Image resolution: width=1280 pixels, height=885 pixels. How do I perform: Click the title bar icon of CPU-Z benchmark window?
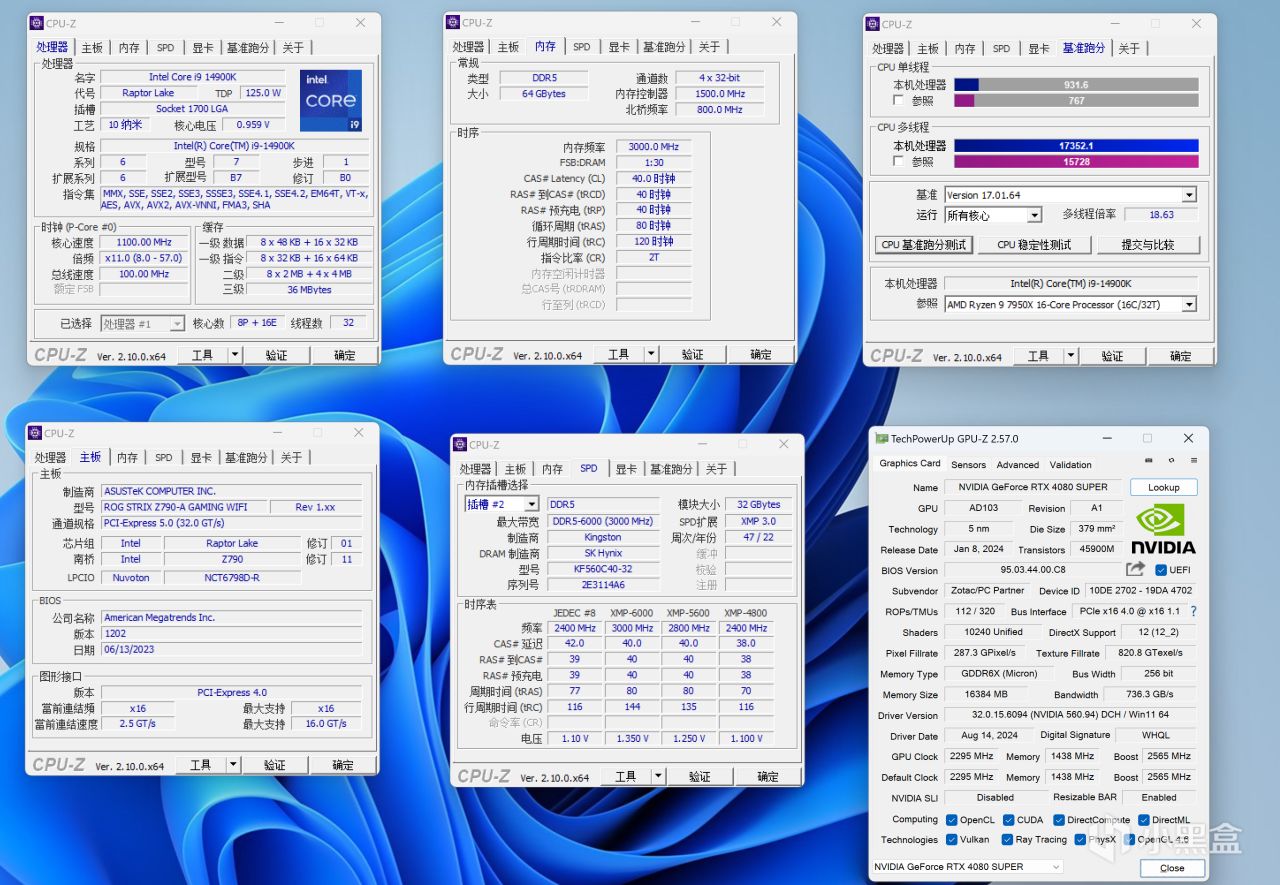pos(873,24)
